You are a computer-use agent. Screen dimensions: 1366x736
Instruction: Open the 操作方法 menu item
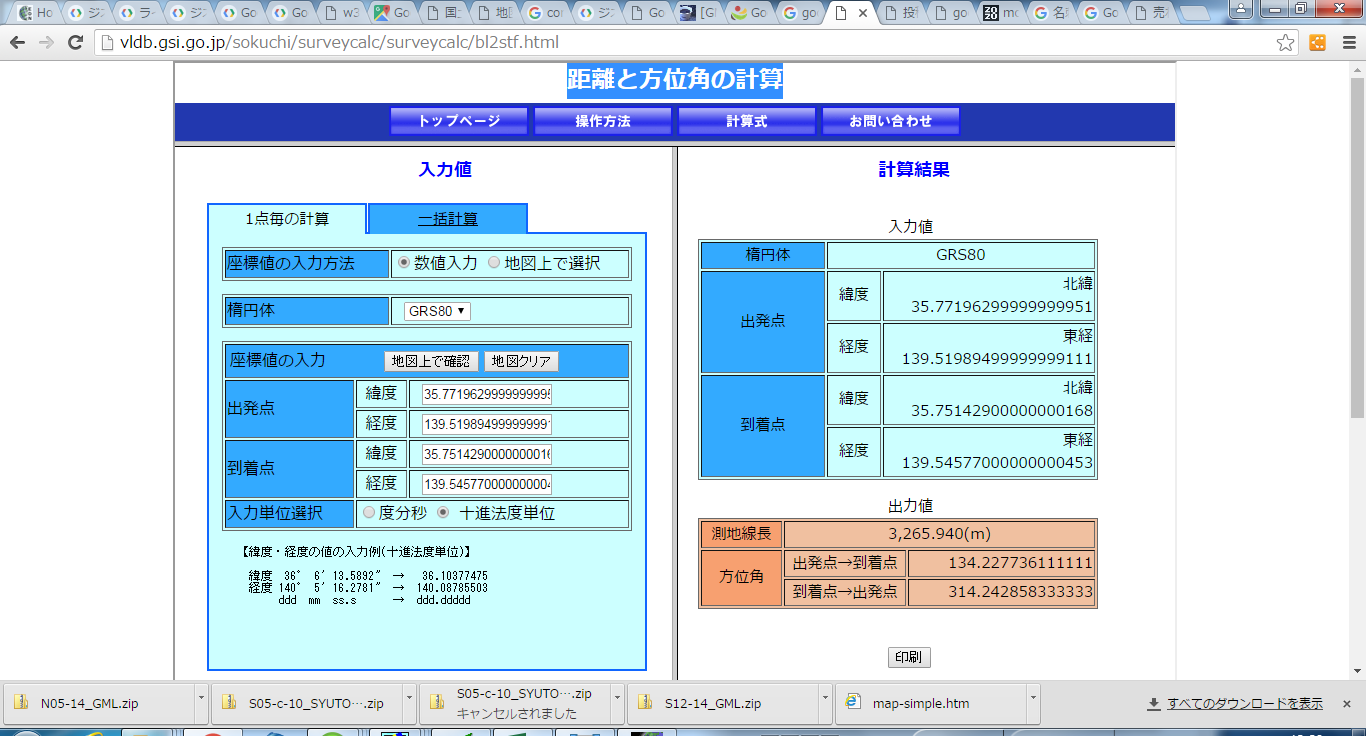click(603, 121)
